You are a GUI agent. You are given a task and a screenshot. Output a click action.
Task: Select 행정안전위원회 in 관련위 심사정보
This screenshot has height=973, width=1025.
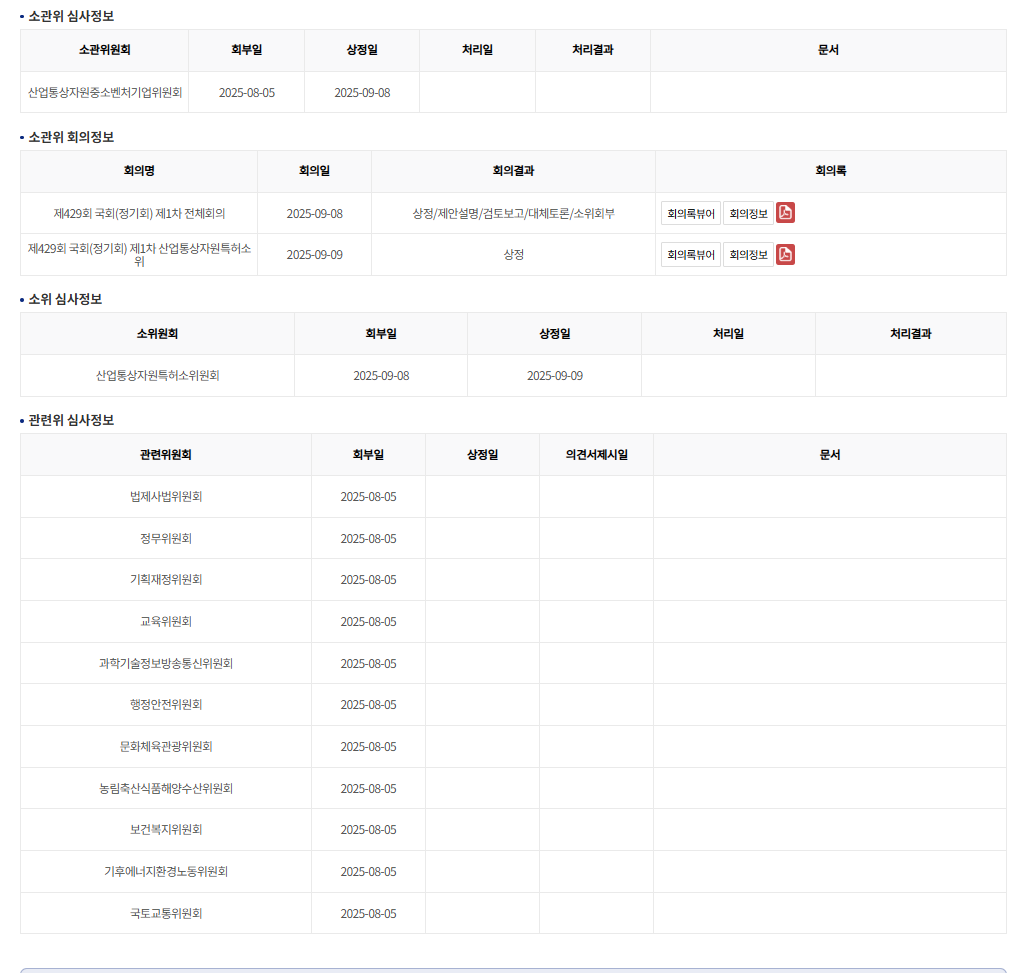[166, 705]
